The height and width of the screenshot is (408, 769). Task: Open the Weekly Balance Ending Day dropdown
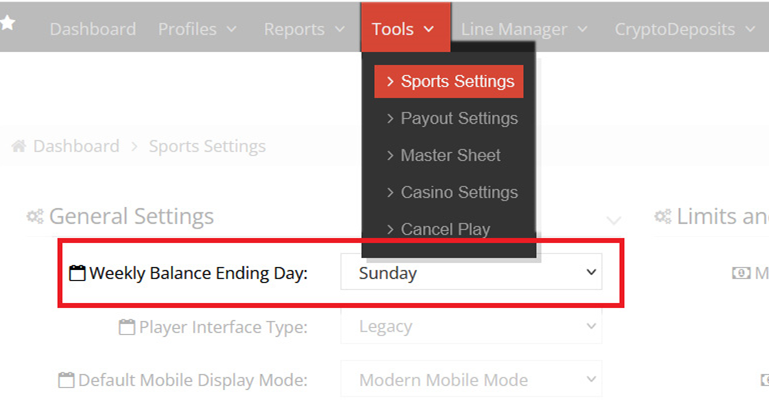pyautogui.click(x=471, y=272)
